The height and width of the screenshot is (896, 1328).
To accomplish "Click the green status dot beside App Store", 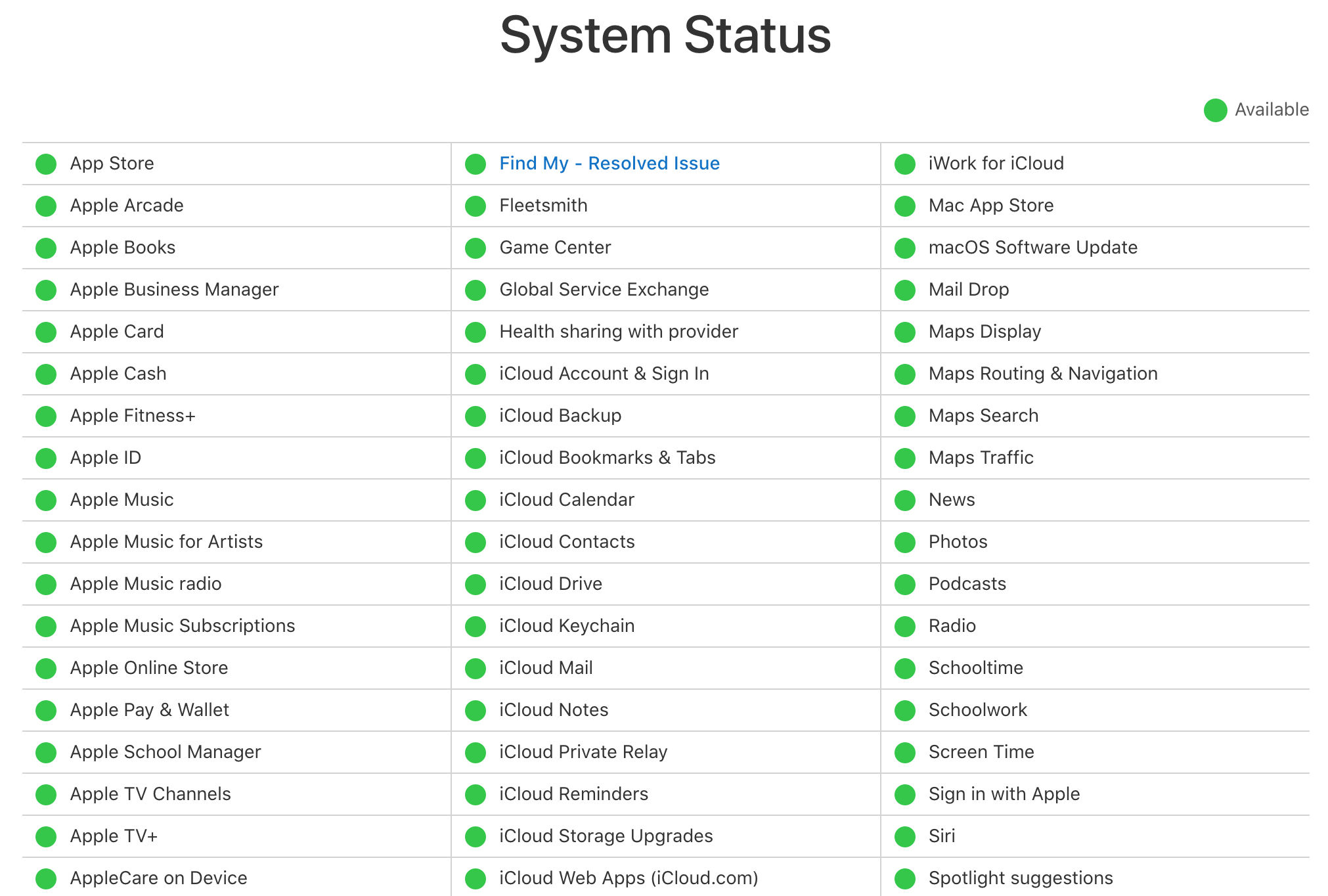I will point(46,164).
